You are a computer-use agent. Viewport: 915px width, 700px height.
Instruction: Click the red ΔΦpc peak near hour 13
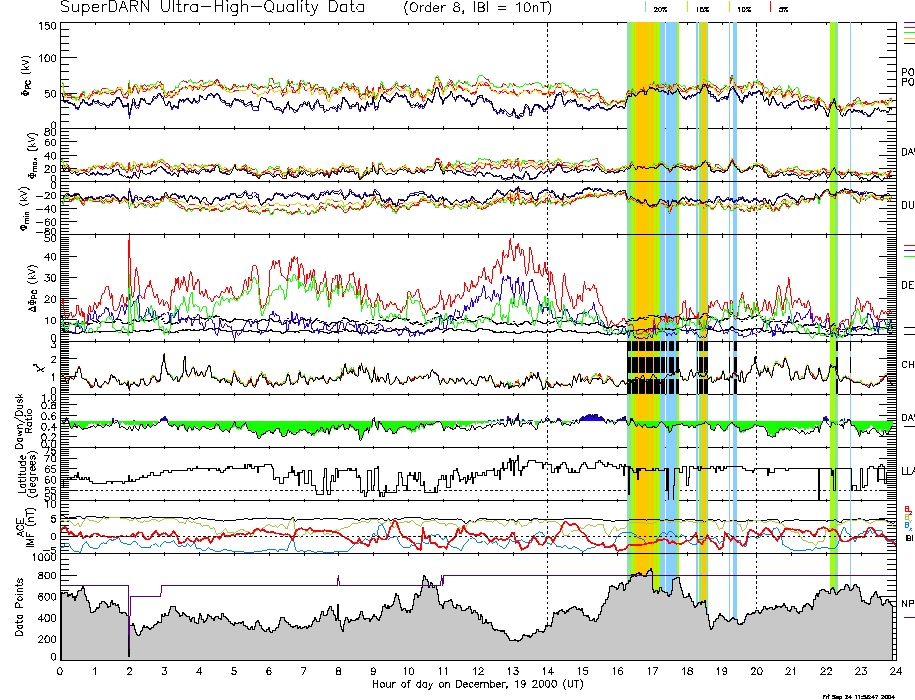513,242
